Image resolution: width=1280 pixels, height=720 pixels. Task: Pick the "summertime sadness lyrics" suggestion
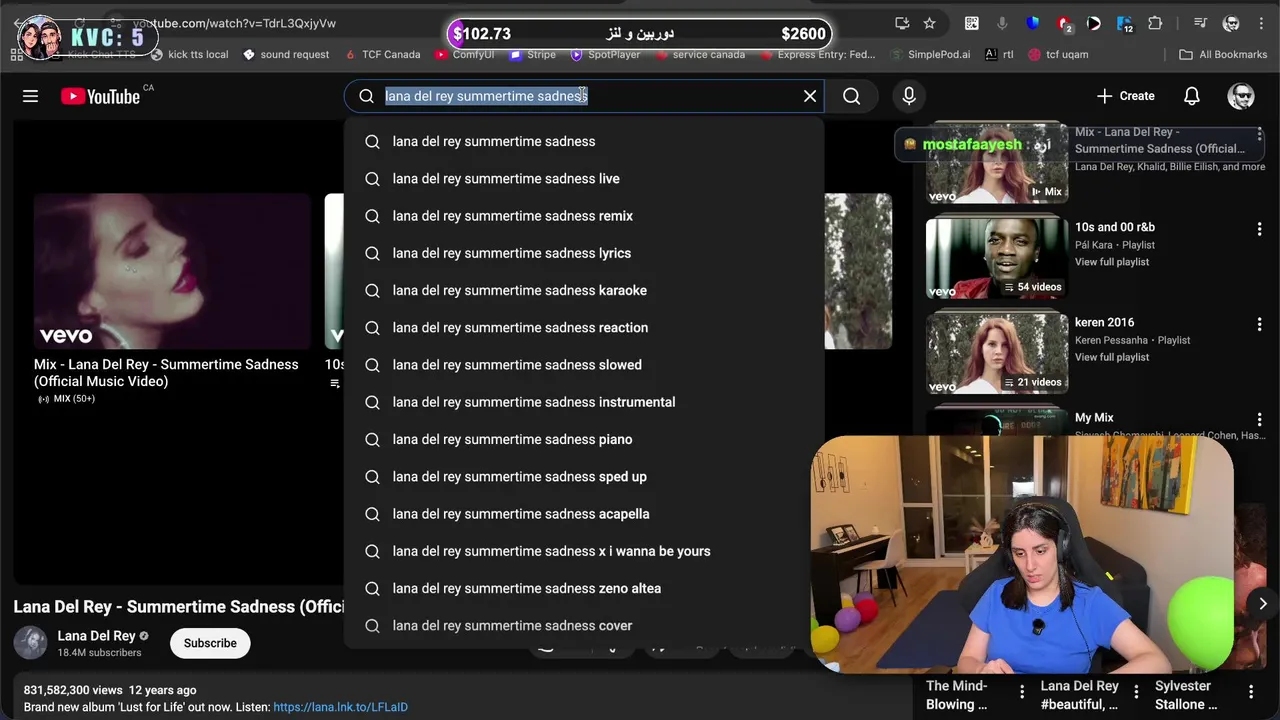pos(584,253)
